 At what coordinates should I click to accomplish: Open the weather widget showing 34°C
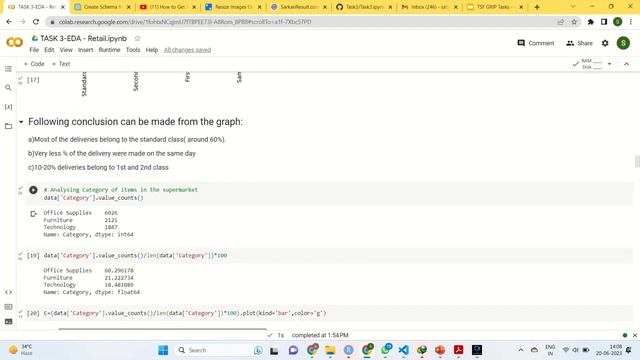(20, 350)
